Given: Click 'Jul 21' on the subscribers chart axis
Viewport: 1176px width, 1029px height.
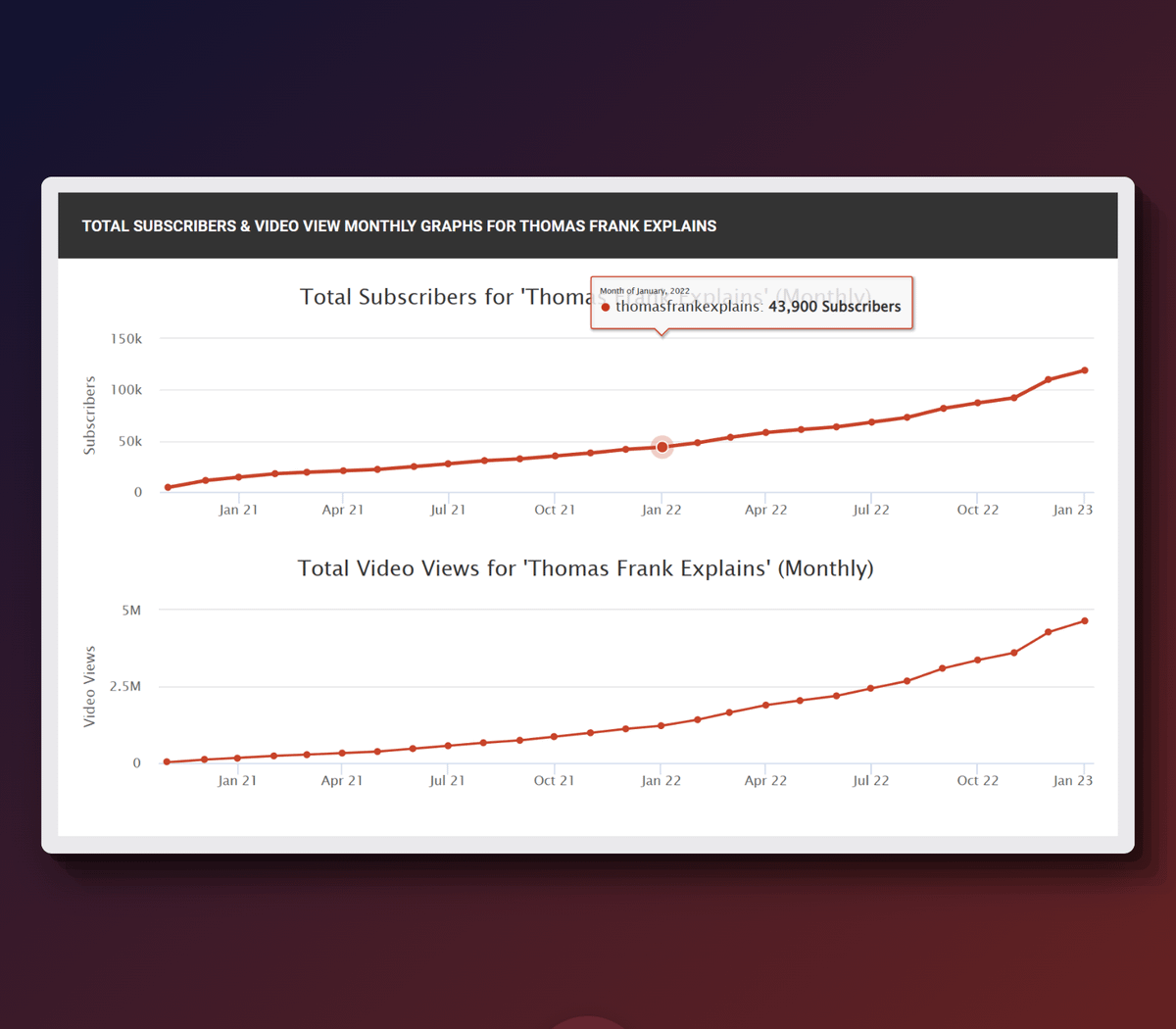Looking at the screenshot, I should pos(448,510).
